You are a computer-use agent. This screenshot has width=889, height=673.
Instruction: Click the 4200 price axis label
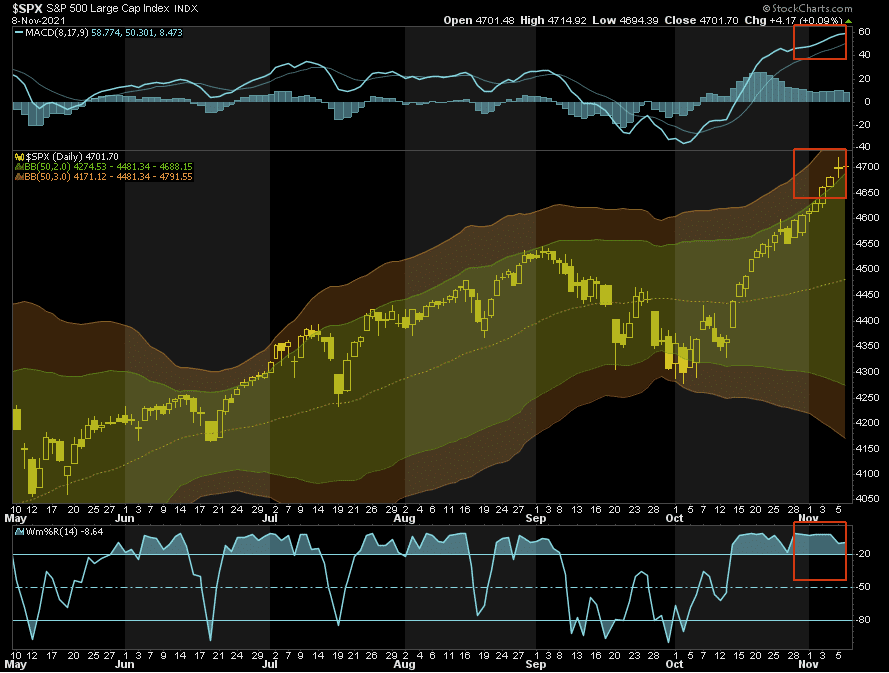pos(868,423)
